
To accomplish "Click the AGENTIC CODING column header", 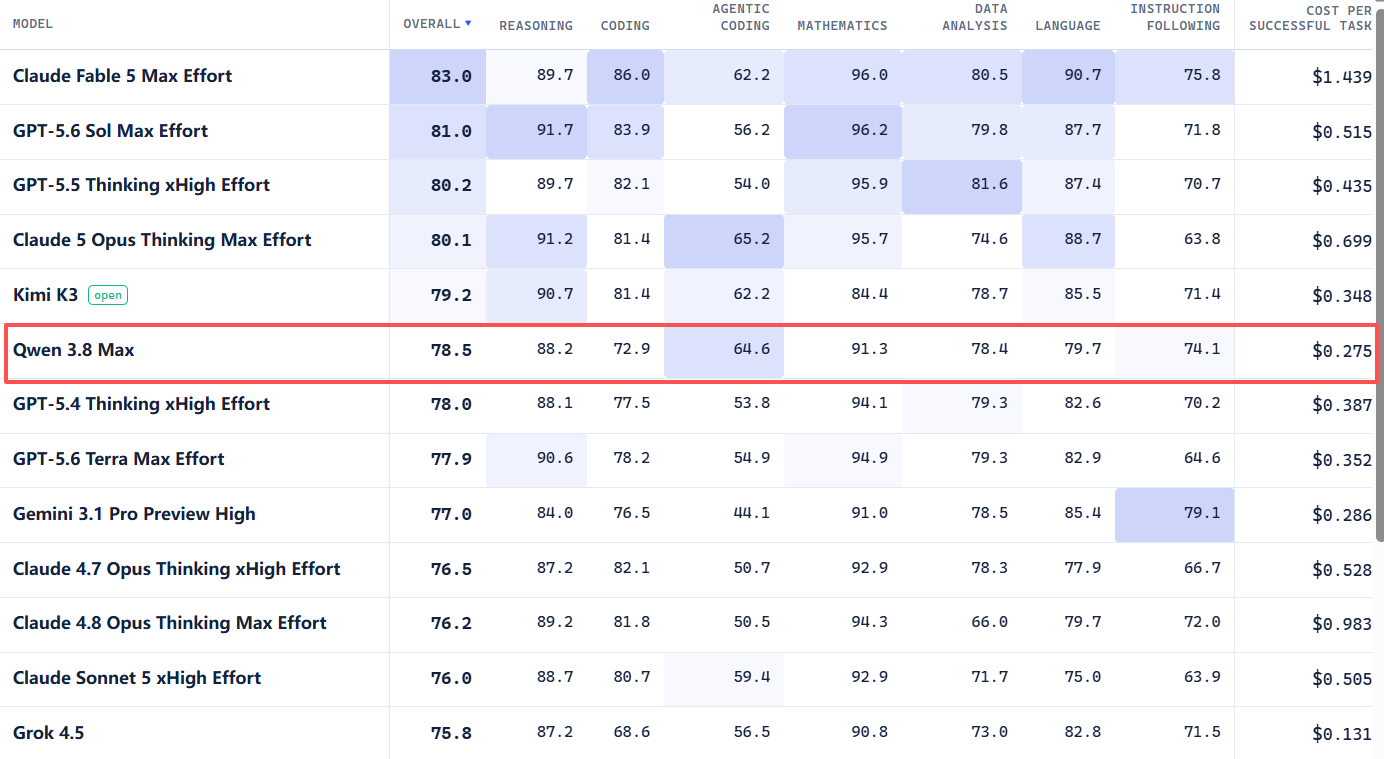I will [741, 17].
